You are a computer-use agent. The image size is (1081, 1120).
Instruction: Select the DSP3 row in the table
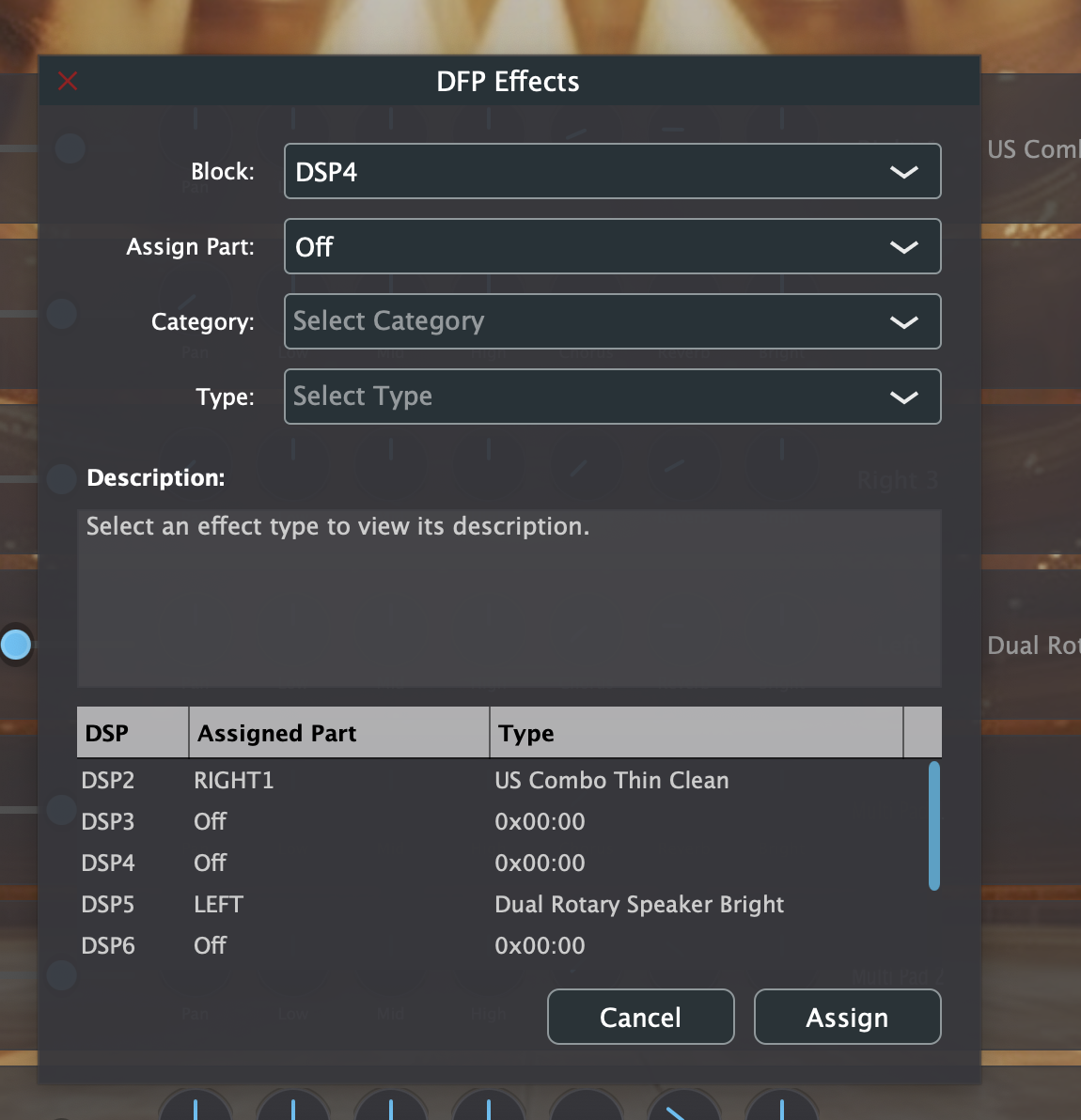click(376, 821)
